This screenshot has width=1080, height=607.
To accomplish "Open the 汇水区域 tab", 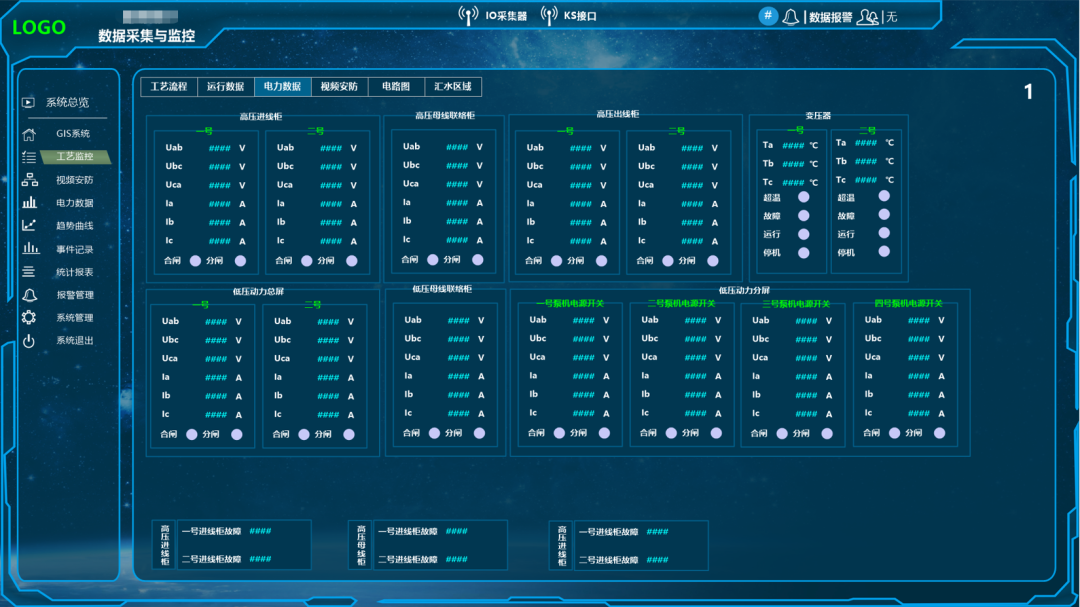I will click(x=453, y=87).
